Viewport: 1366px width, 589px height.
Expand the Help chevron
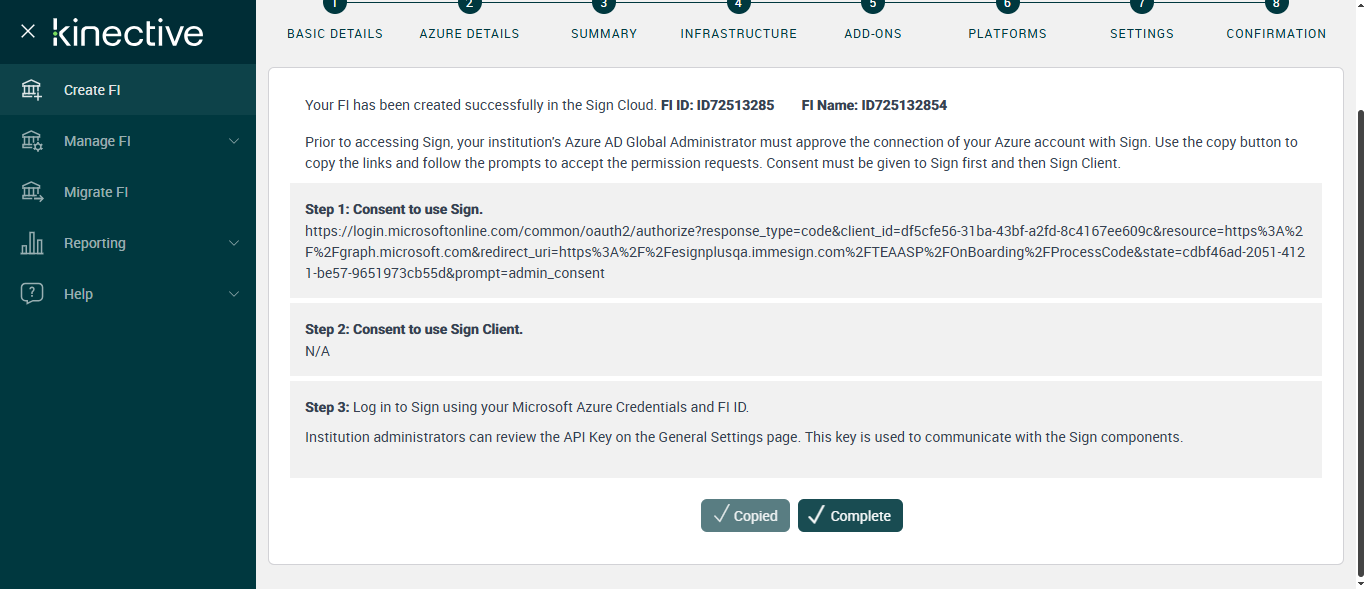click(234, 294)
